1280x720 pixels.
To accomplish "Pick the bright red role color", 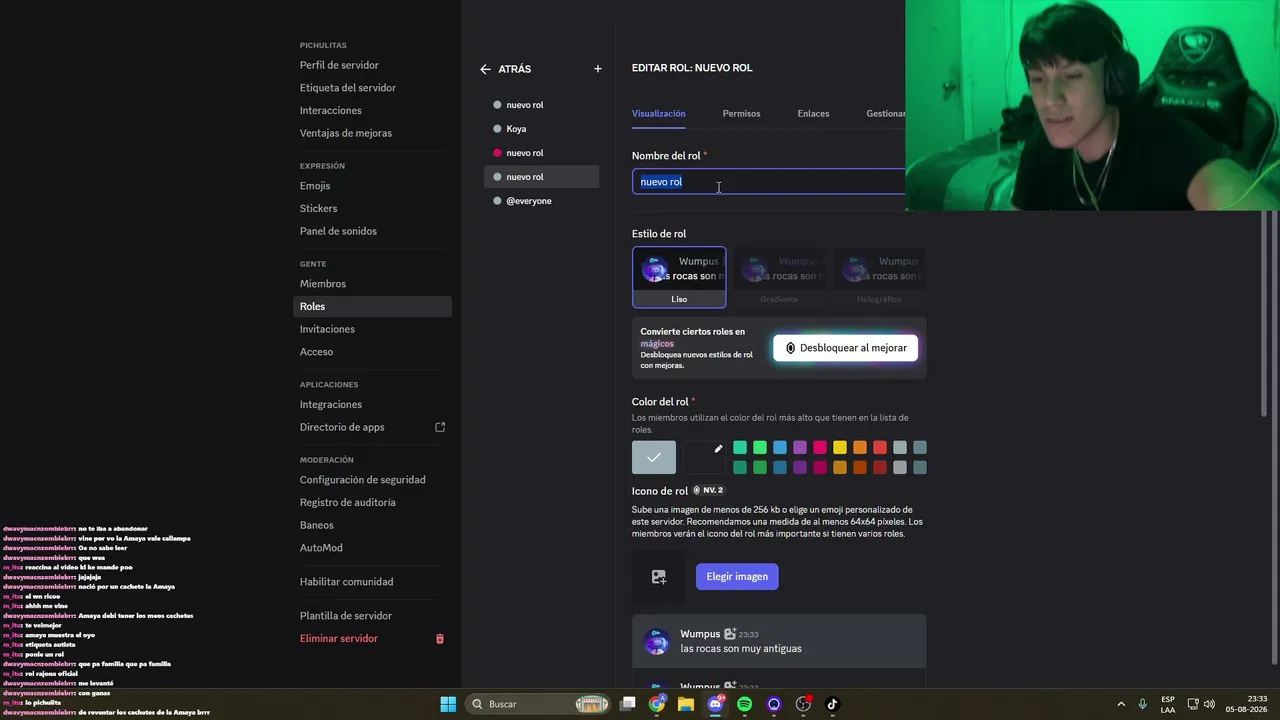I will pyautogui.click(x=880, y=447).
